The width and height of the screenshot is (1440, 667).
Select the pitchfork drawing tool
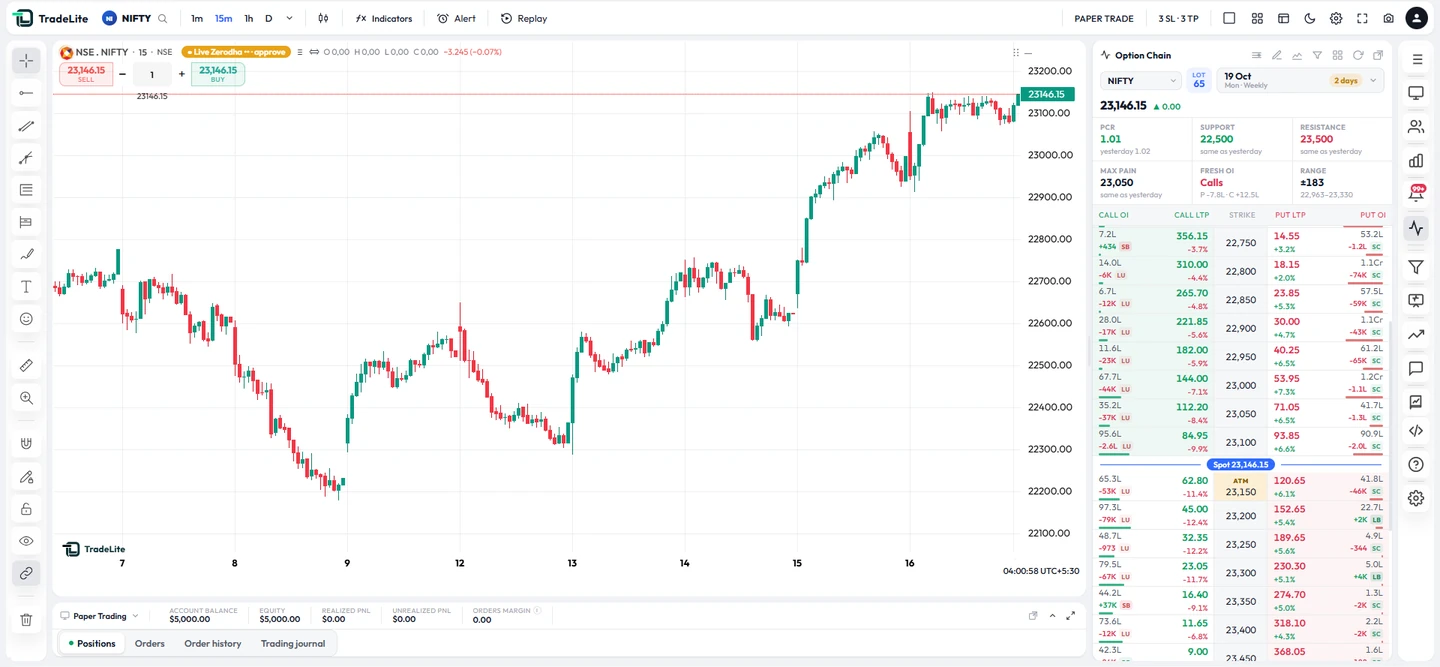tap(26, 158)
